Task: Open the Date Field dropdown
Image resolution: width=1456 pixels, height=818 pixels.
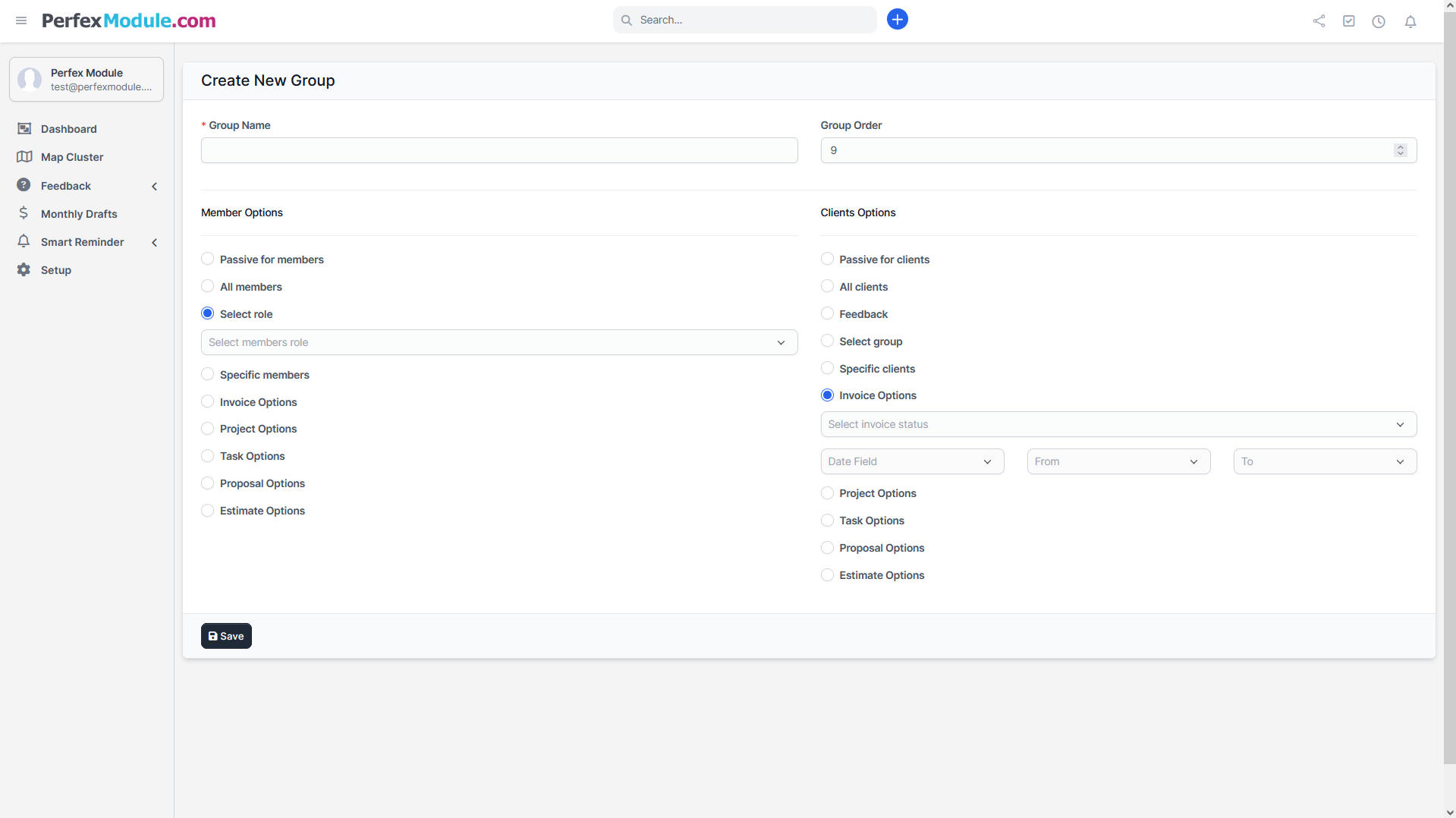Action: point(911,461)
